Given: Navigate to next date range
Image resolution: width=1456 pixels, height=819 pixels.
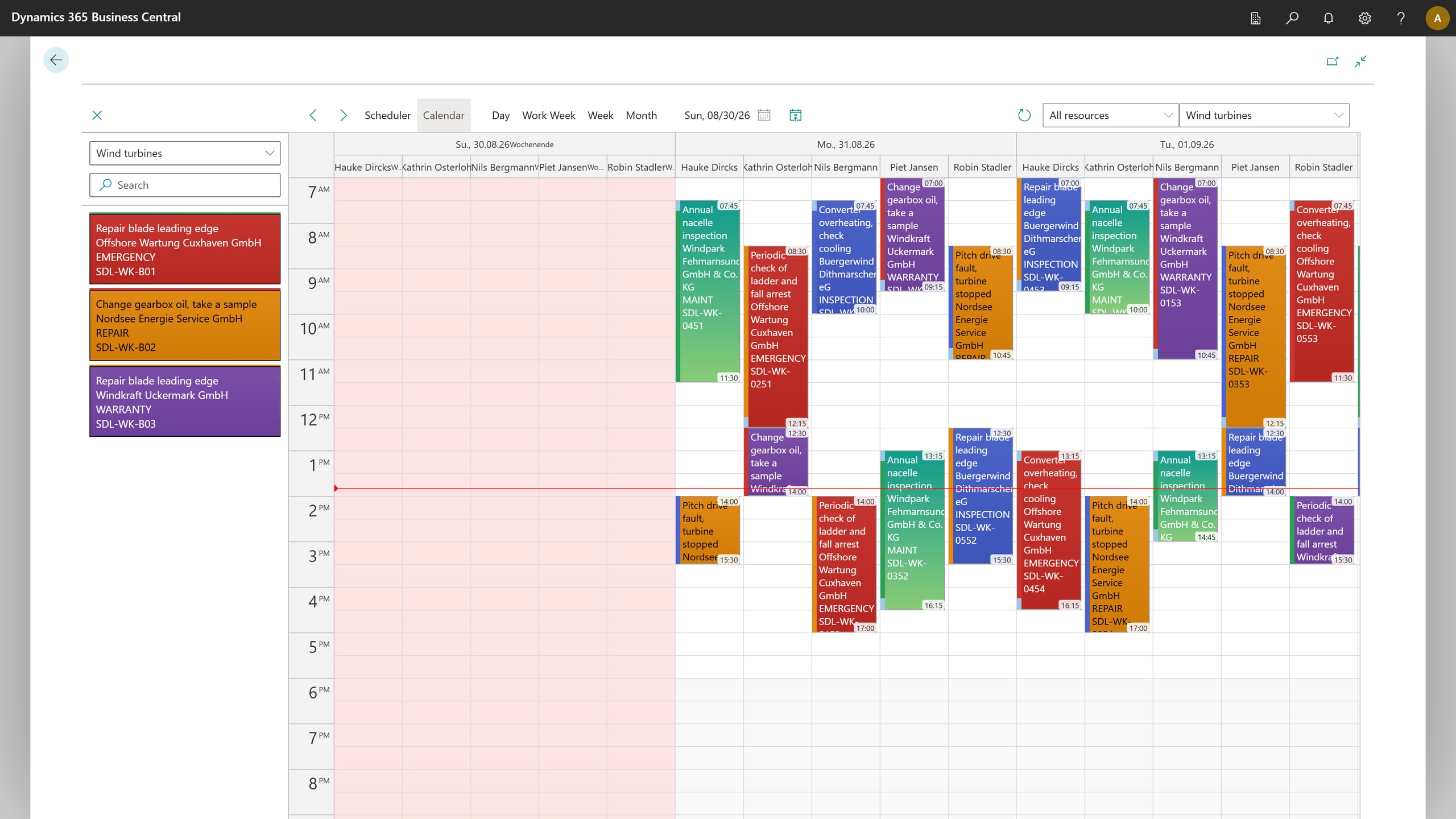Looking at the screenshot, I should (x=343, y=115).
